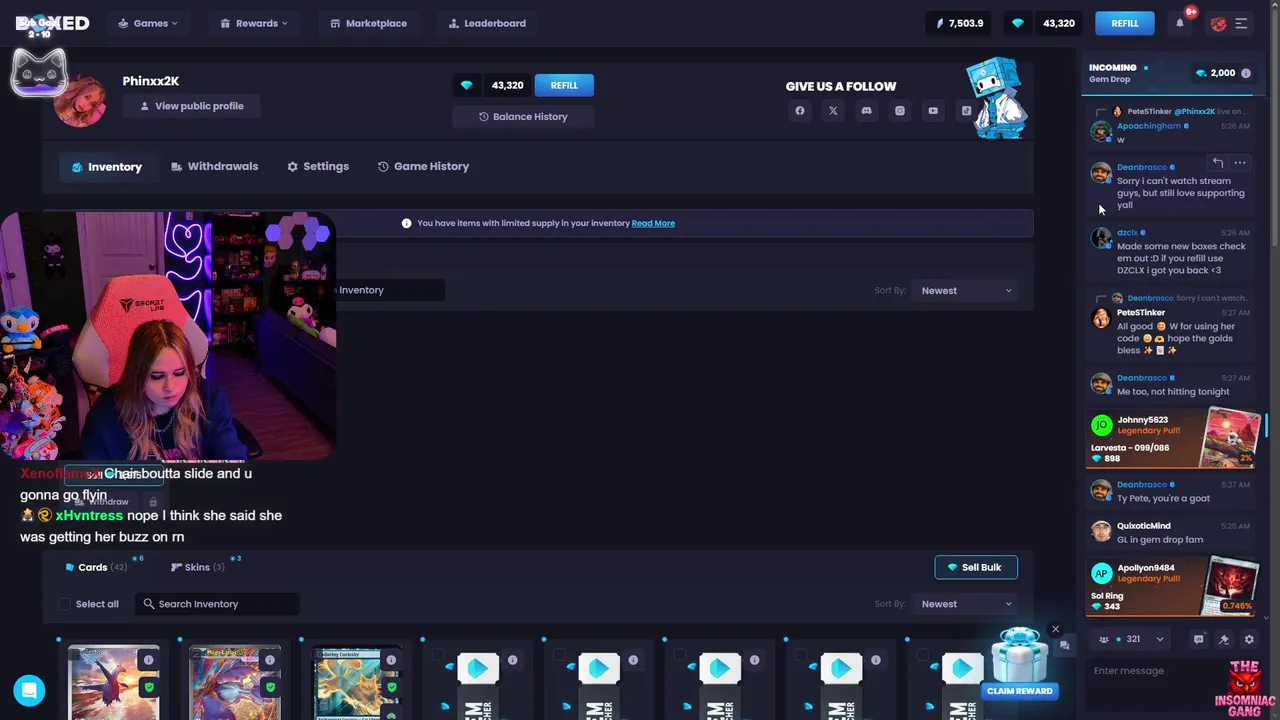
Task: Select the fourth gem voucher checkbox
Action: point(801,656)
